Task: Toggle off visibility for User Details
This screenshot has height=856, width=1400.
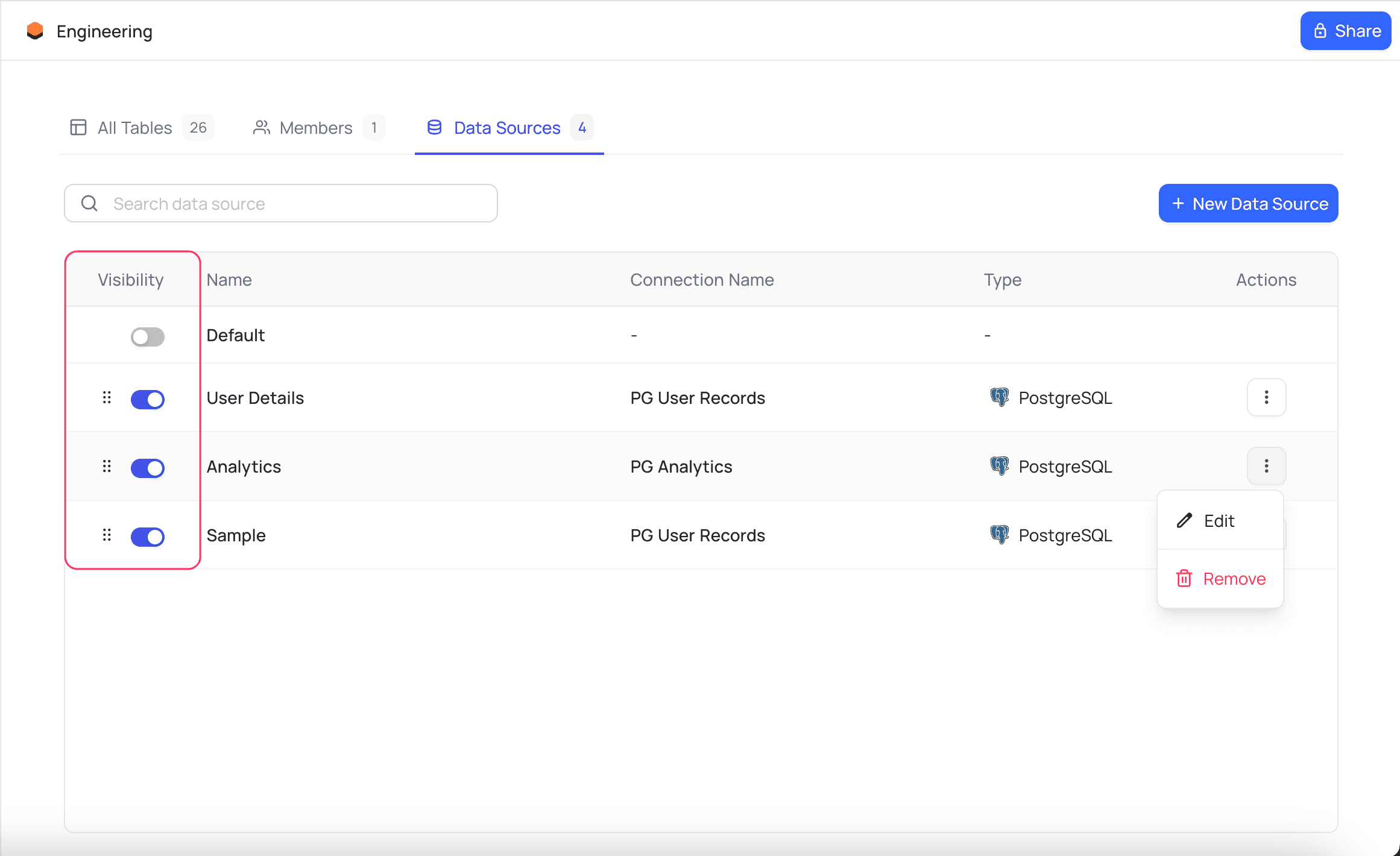Action: pos(147,399)
